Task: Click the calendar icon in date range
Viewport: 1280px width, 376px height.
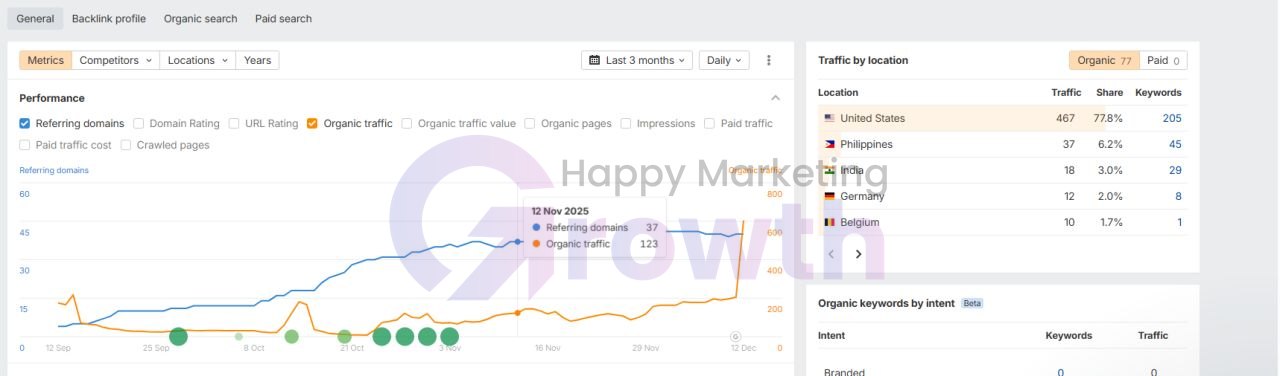Action: [595, 60]
